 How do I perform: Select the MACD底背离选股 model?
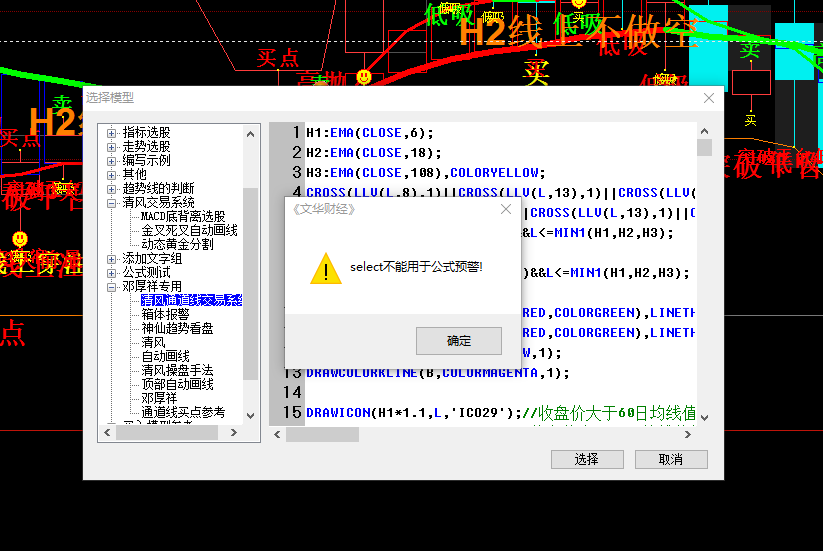(182, 216)
